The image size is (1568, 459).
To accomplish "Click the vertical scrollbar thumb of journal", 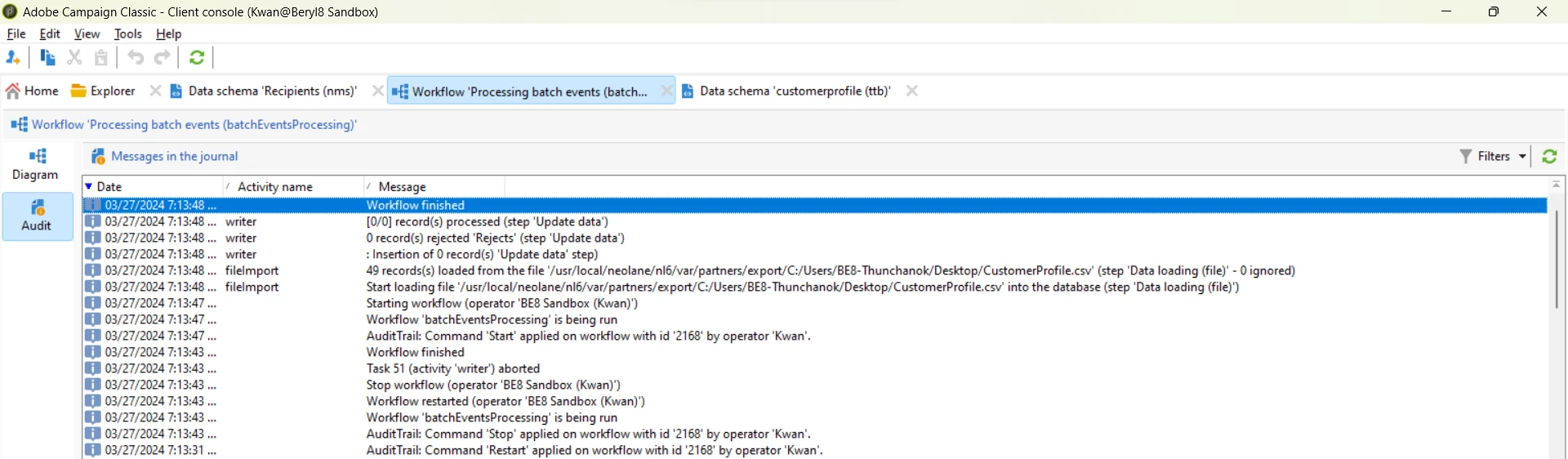I will pos(1557,260).
